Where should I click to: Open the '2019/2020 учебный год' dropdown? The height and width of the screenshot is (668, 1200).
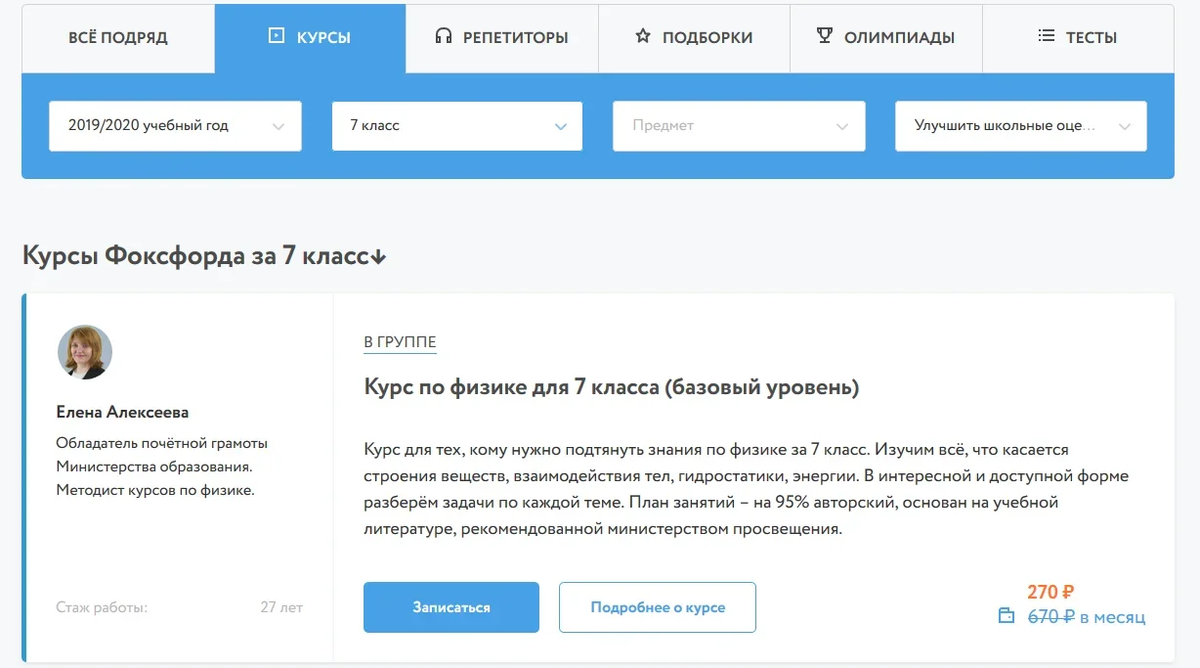click(175, 126)
